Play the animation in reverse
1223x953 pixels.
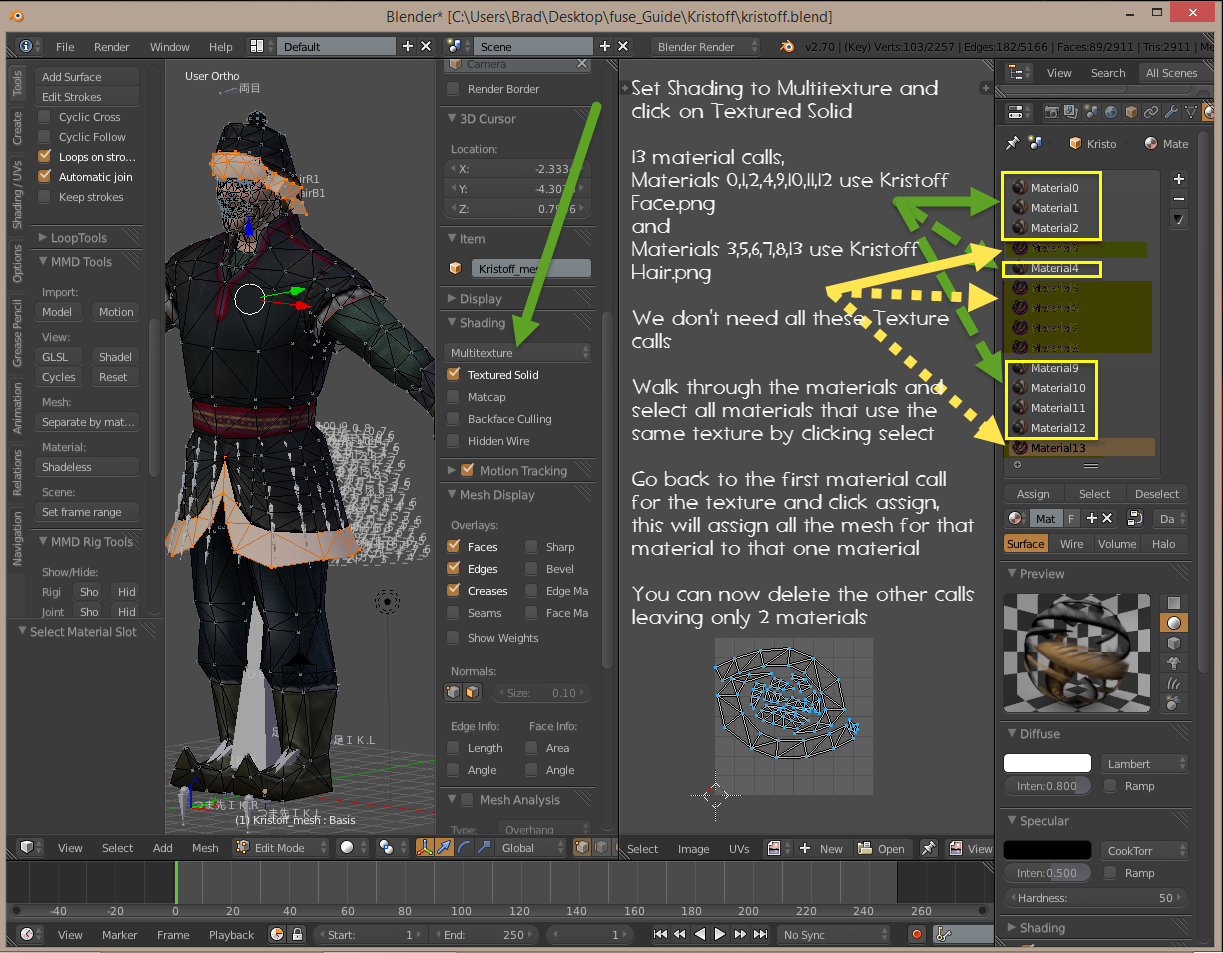[700, 934]
